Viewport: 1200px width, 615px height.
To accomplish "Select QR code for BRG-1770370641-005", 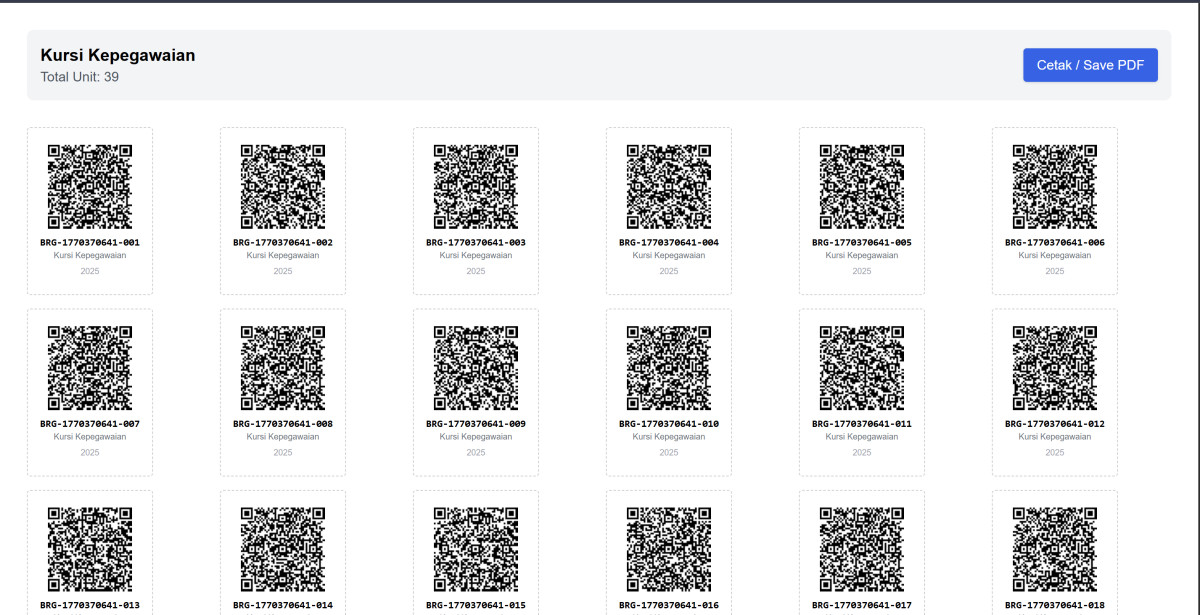I will 862,187.
